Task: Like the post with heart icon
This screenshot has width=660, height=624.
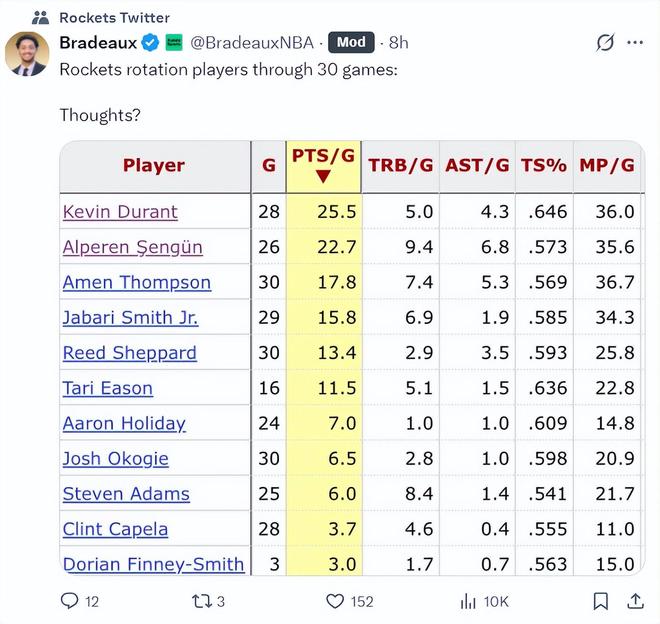Action: click(335, 601)
